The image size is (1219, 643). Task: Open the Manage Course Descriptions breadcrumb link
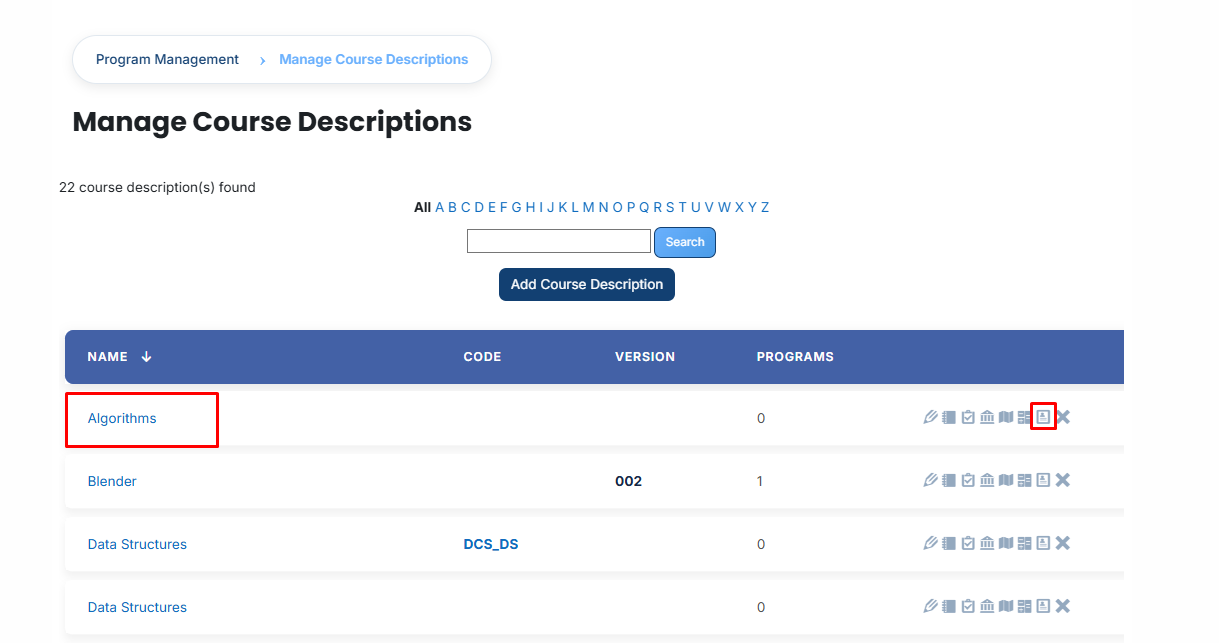tap(374, 59)
